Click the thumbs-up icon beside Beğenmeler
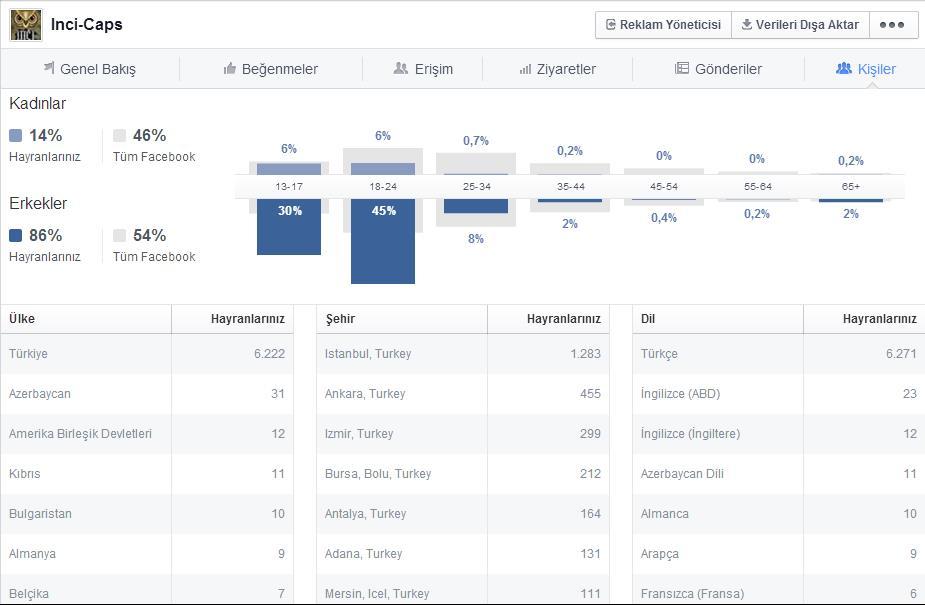Image resolution: width=925 pixels, height=605 pixels. pyautogui.click(x=230, y=68)
